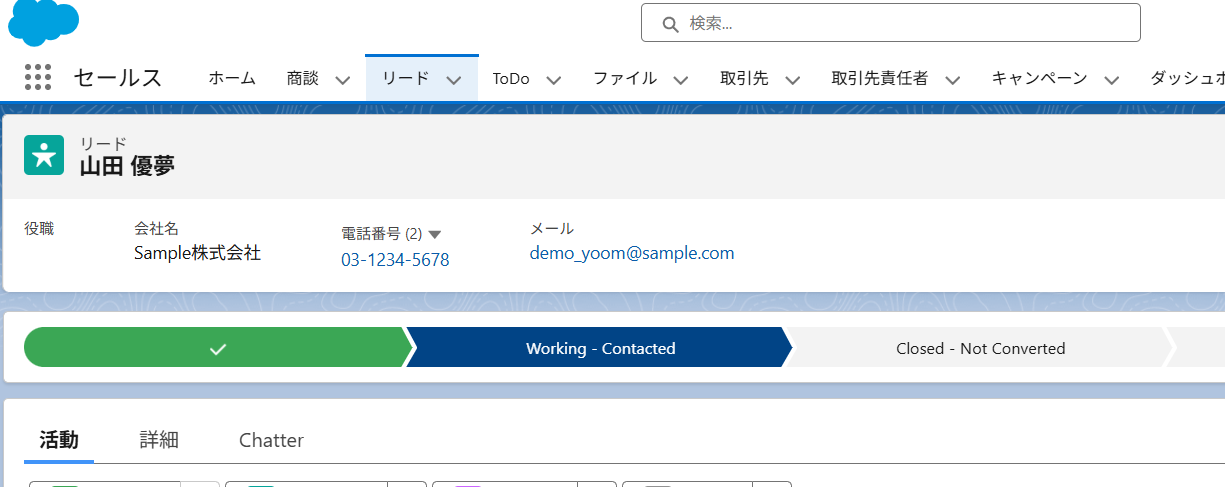This screenshot has height=487, width=1225.
Task: Click the Salesforce cloud logo
Action: click(x=43, y=22)
